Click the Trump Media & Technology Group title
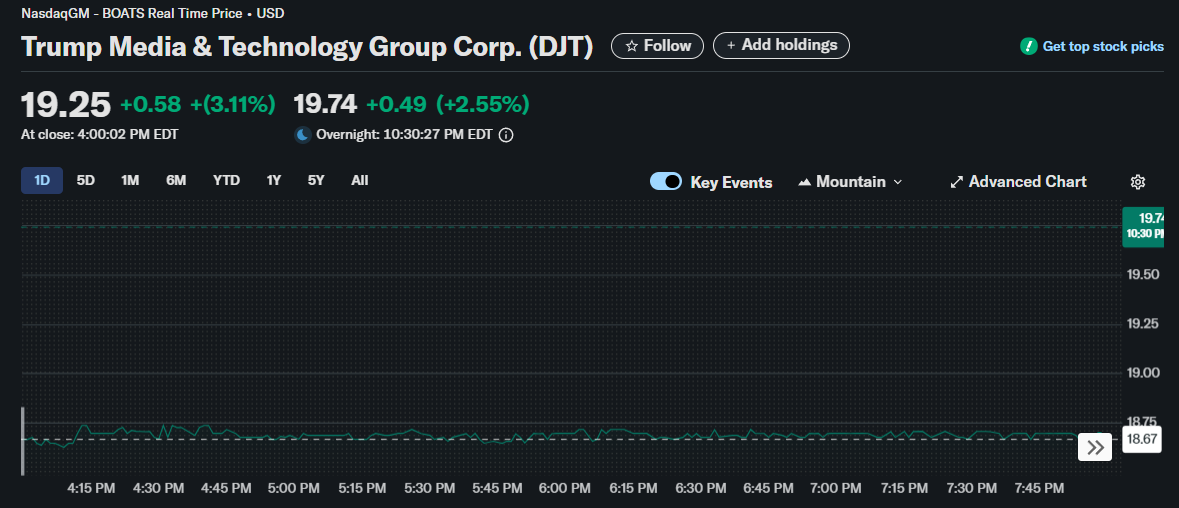The height and width of the screenshot is (508, 1179). click(x=307, y=47)
